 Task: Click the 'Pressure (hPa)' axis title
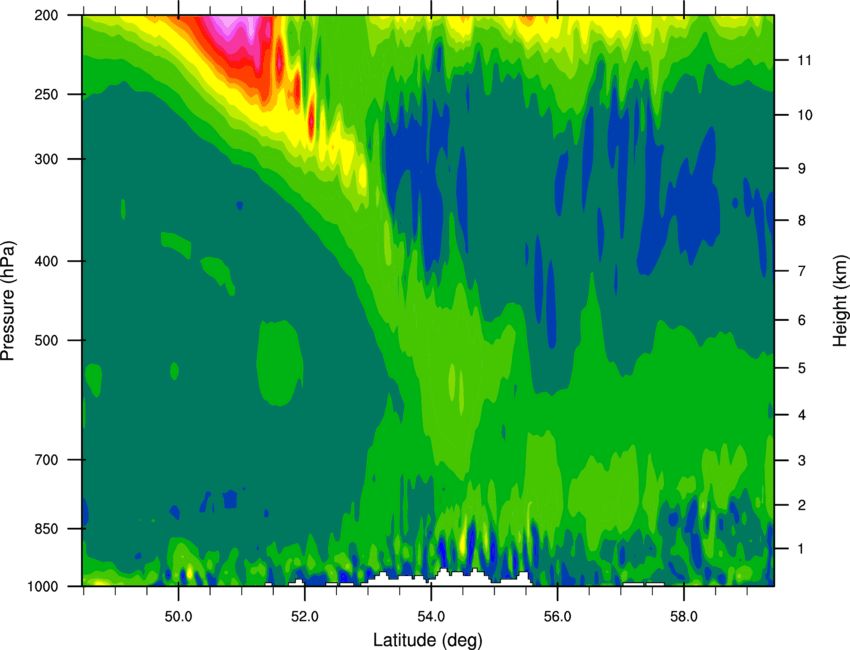[8, 301]
